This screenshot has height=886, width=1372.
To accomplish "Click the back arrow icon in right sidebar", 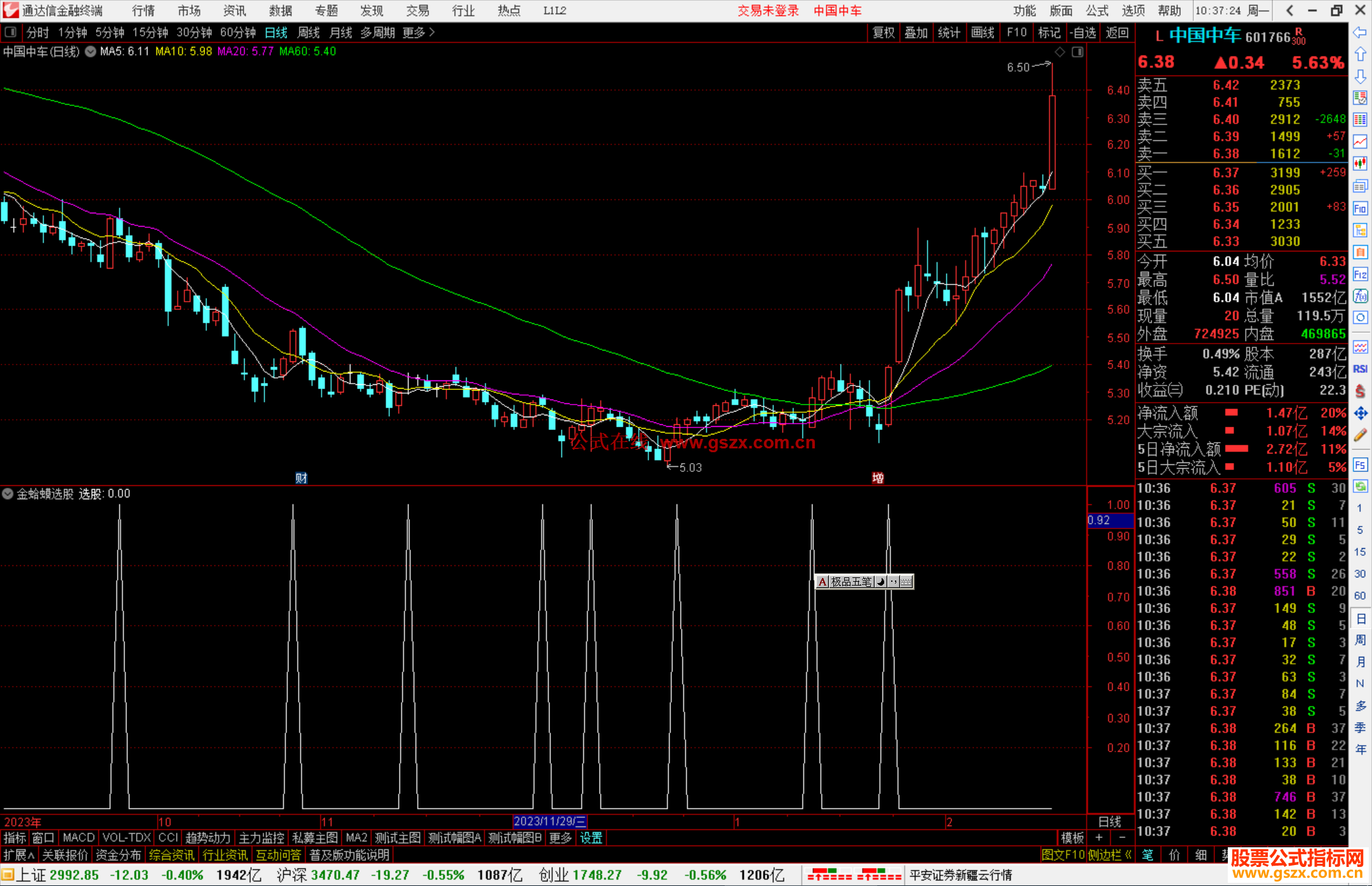I will click(x=1360, y=32).
